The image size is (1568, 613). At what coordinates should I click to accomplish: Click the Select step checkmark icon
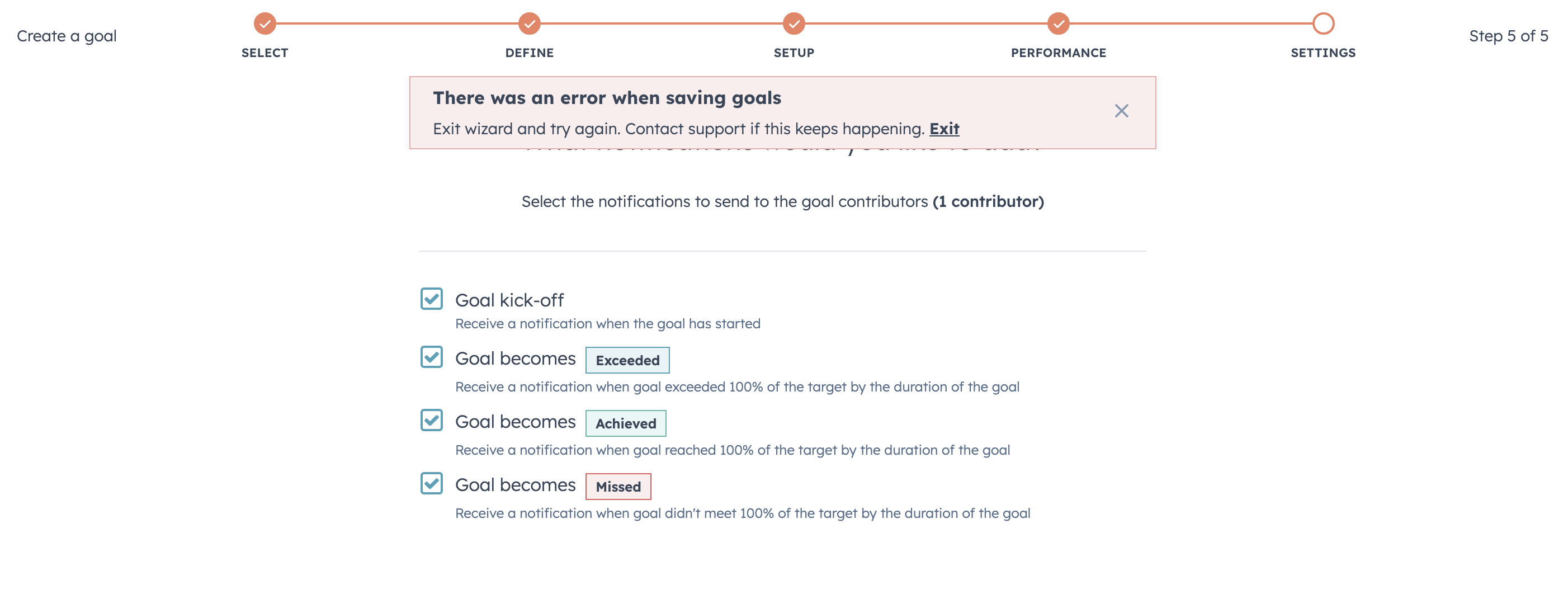[x=265, y=25]
